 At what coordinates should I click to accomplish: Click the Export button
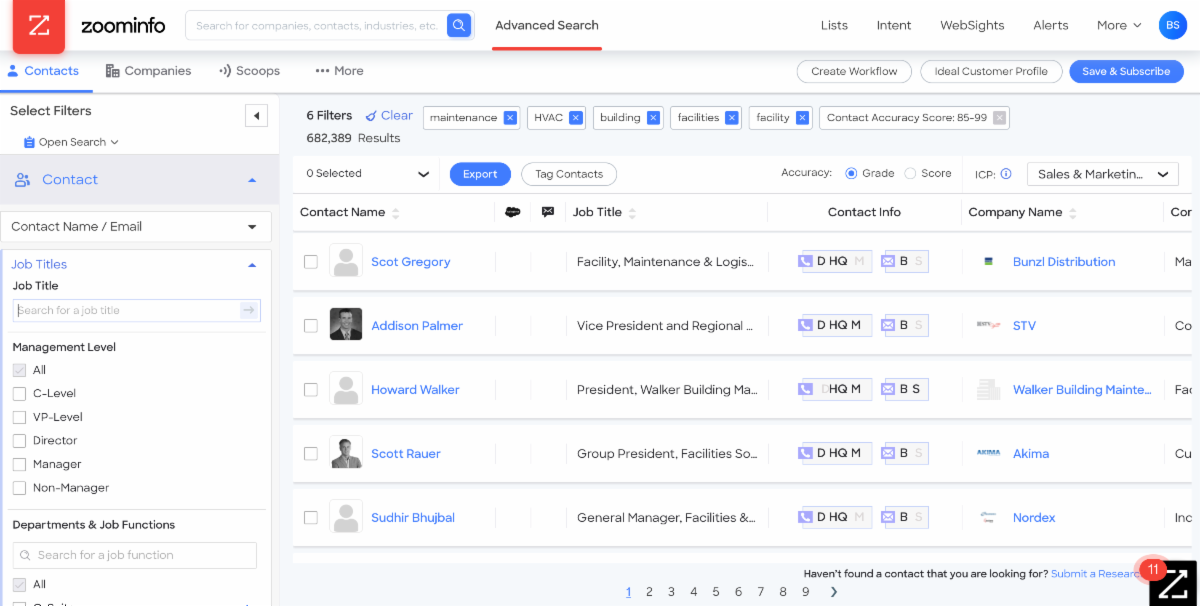(479, 173)
